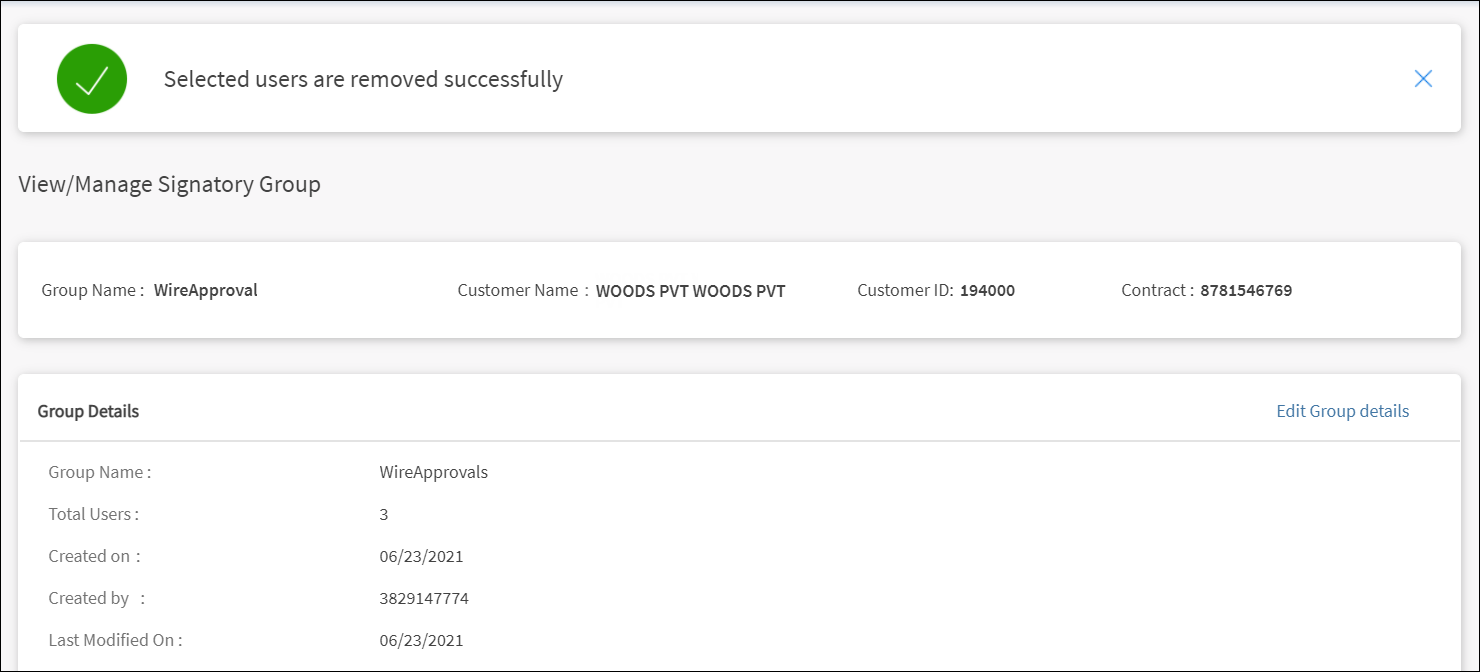This screenshot has height=672, width=1480.
Task: Click the View/Manage Signatory Group heading
Action: coord(169,185)
